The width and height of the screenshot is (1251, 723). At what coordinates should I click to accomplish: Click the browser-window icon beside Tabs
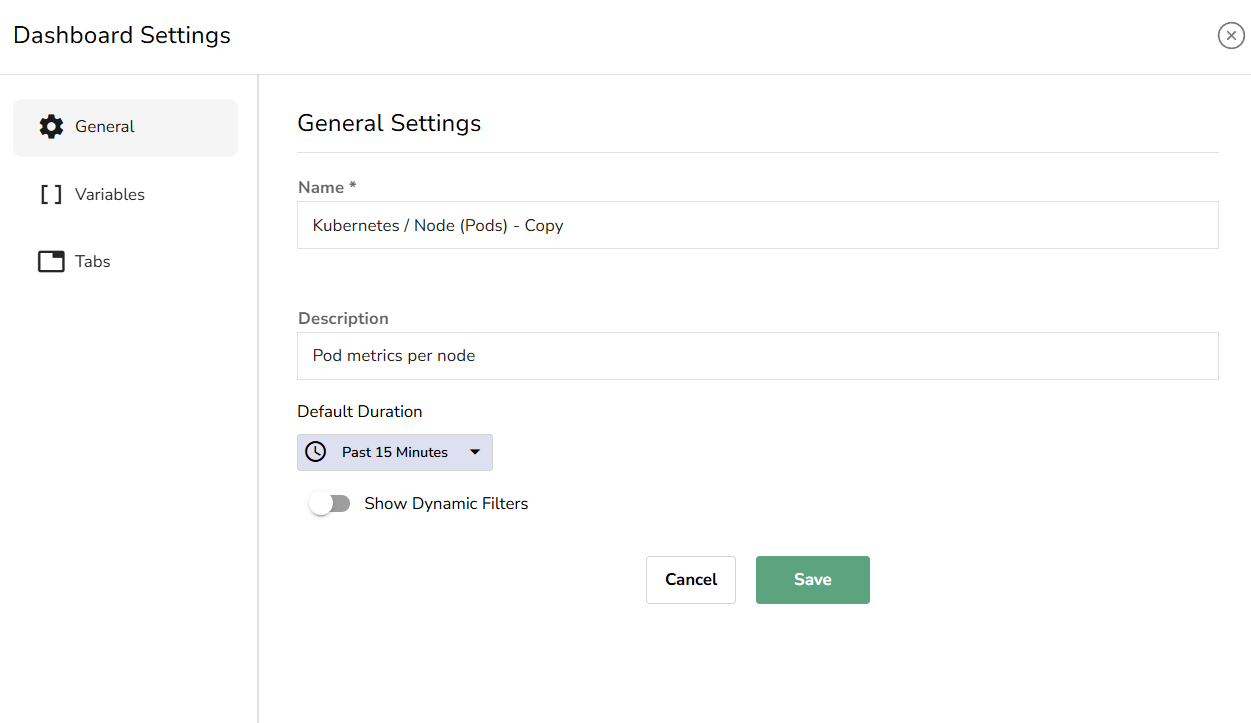(x=50, y=261)
